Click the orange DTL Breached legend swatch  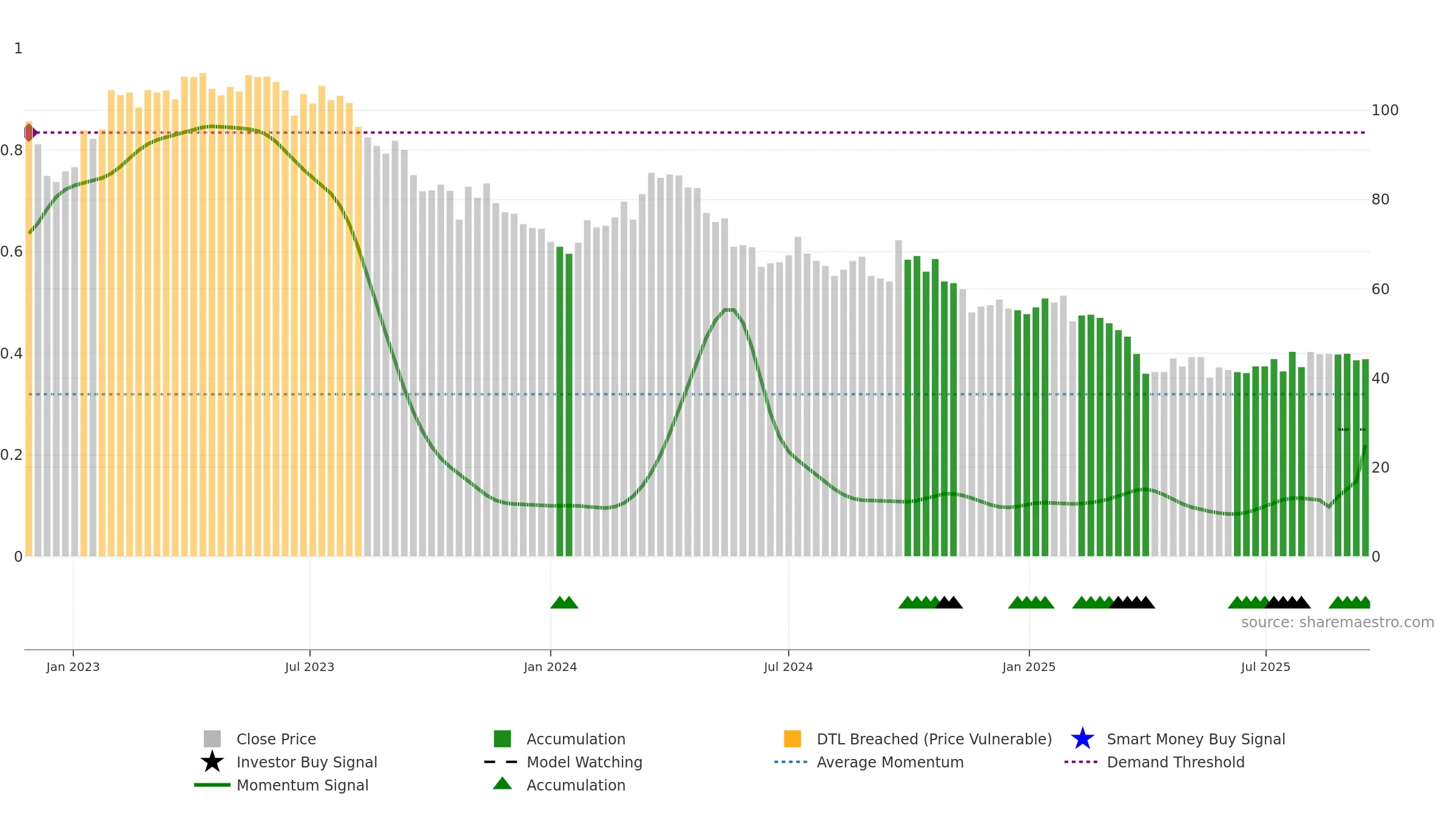click(792, 738)
